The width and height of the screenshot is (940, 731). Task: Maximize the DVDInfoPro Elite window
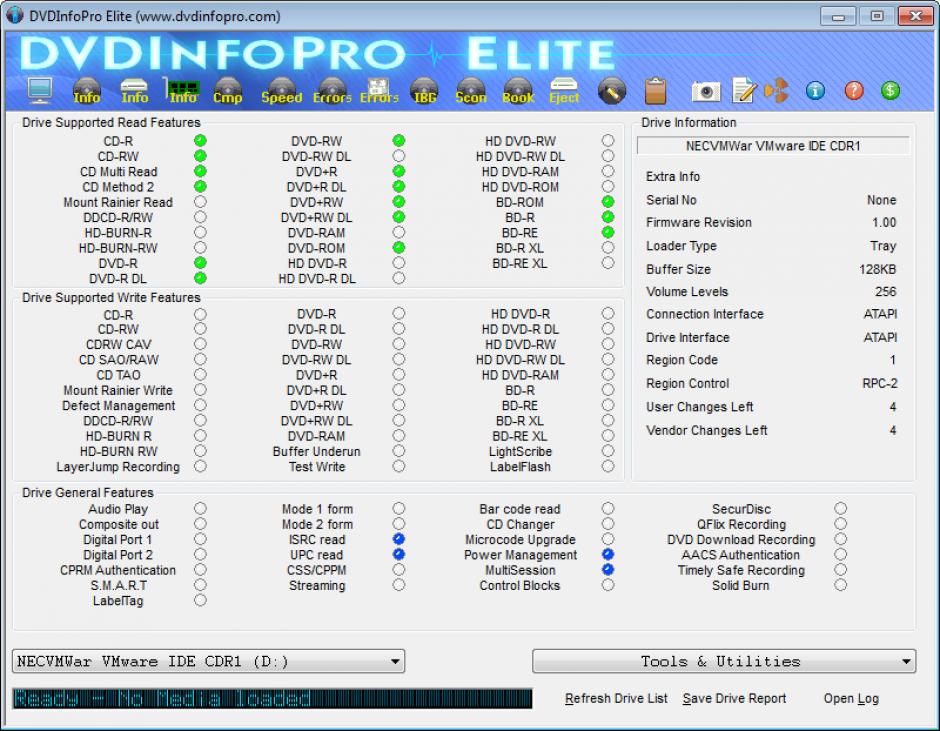tap(876, 16)
